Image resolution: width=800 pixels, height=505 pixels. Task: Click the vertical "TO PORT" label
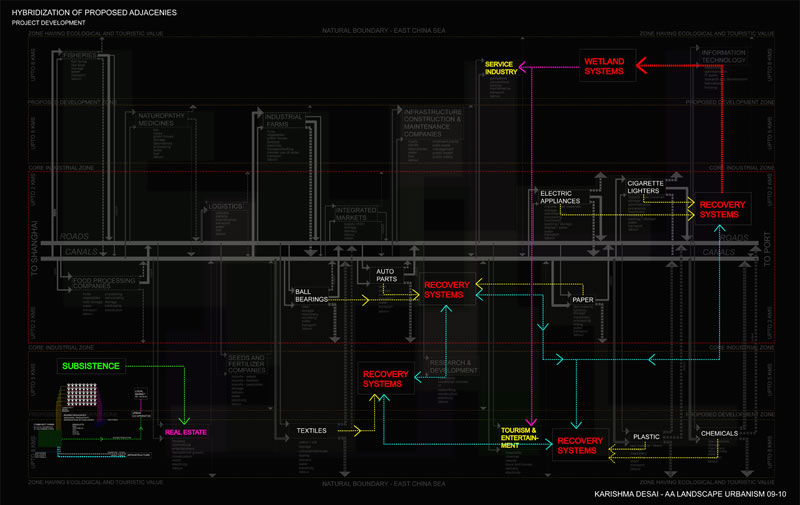(x=767, y=249)
